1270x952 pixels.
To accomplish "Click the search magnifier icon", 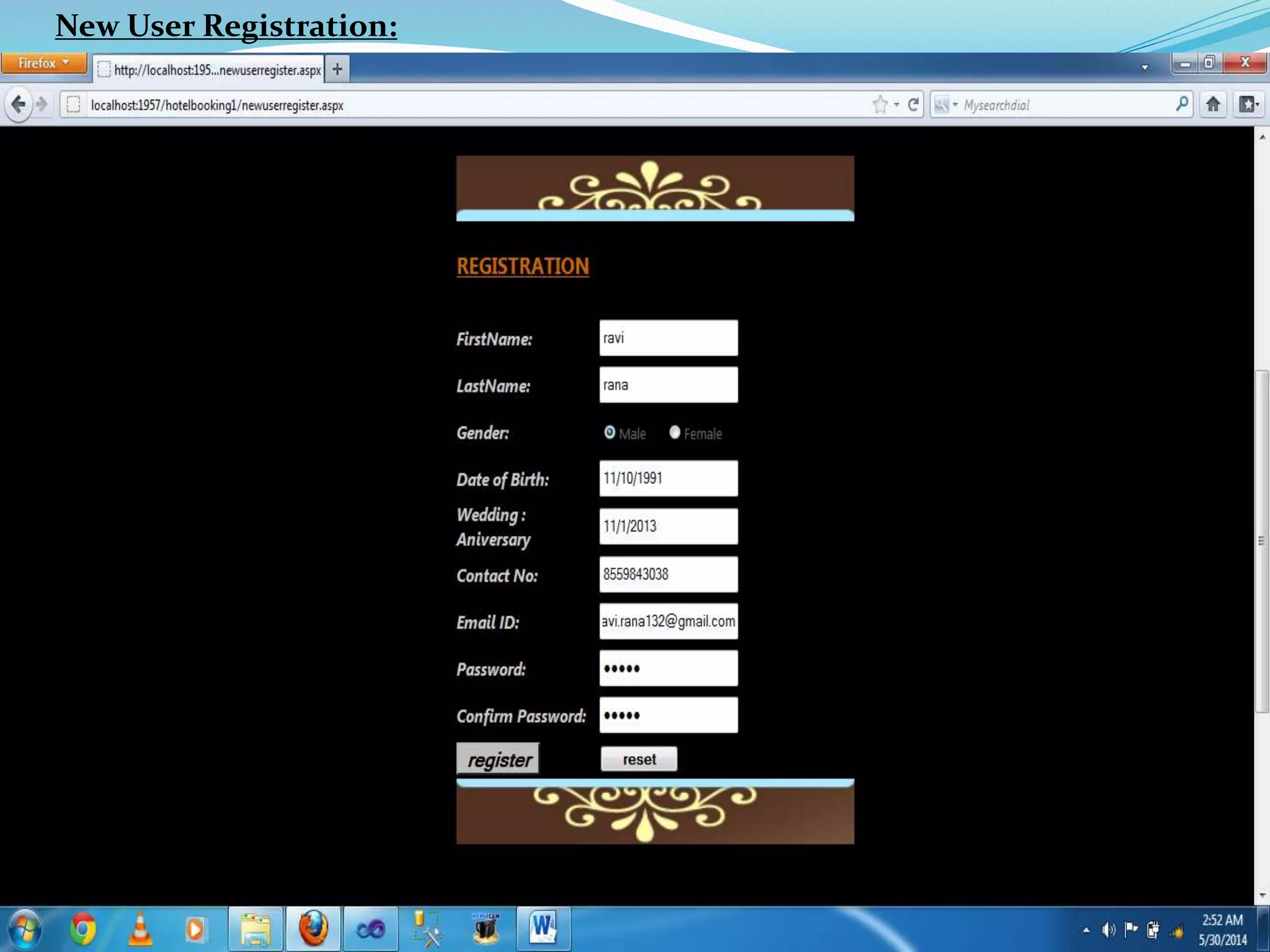I will (x=1182, y=104).
